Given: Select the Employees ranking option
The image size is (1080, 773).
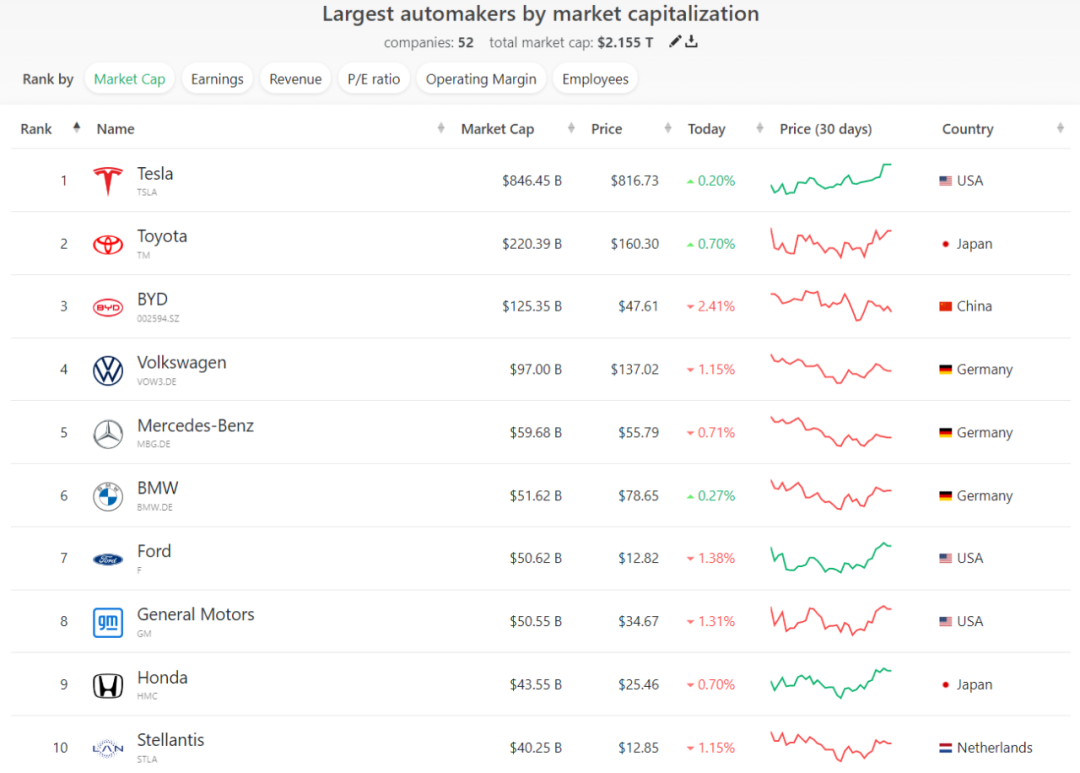Looking at the screenshot, I should tap(595, 79).
